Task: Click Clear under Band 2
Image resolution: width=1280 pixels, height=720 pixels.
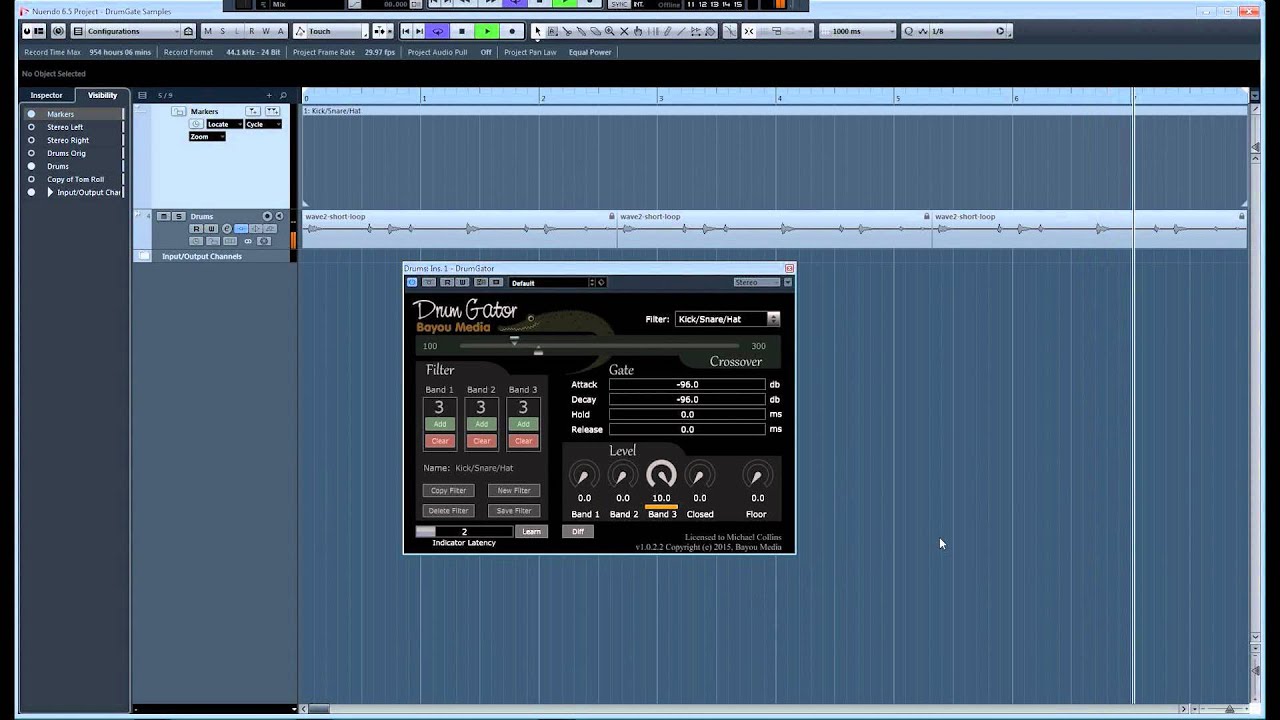Action: [481, 441]
